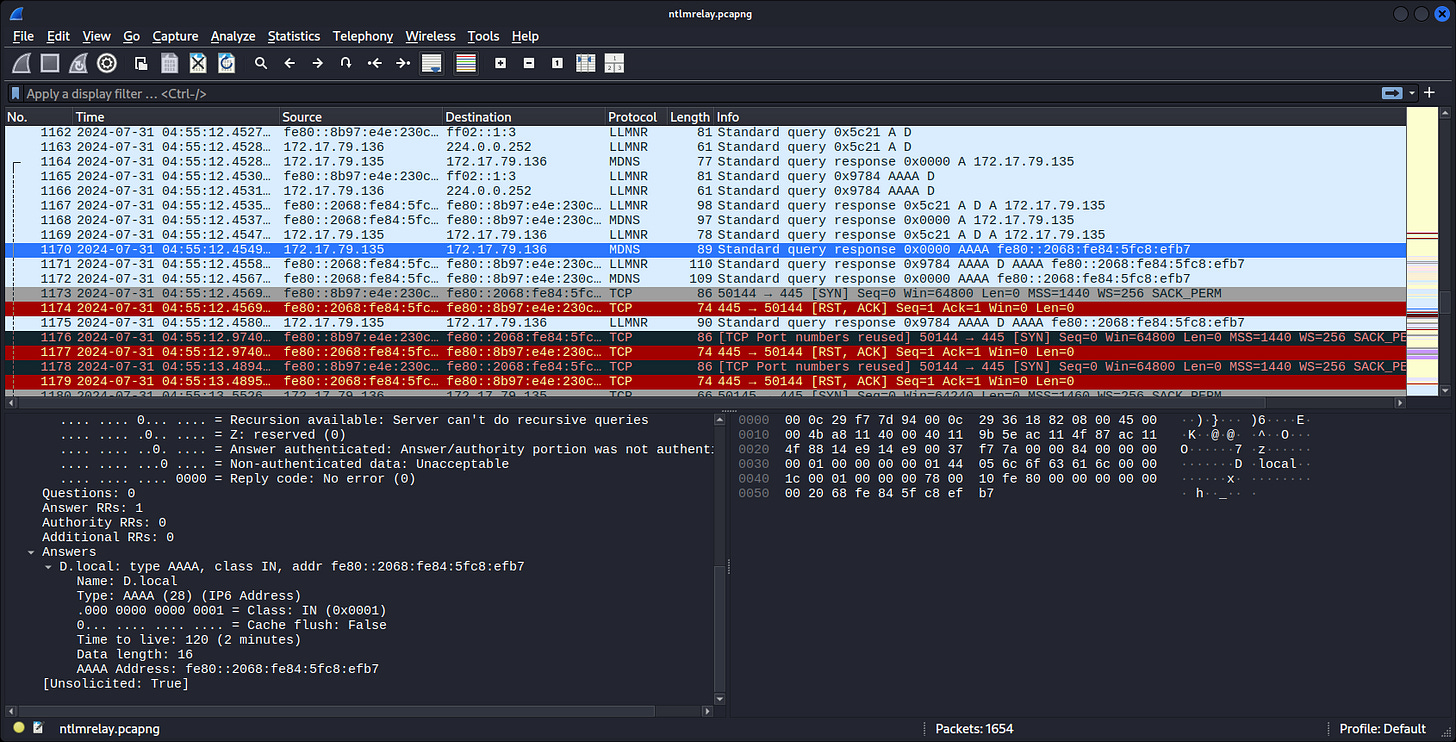Image resolution: width=1456 pixels, height=742 pixels.
Task: Click the find packet magnifier icon
Action: [261, 63]
